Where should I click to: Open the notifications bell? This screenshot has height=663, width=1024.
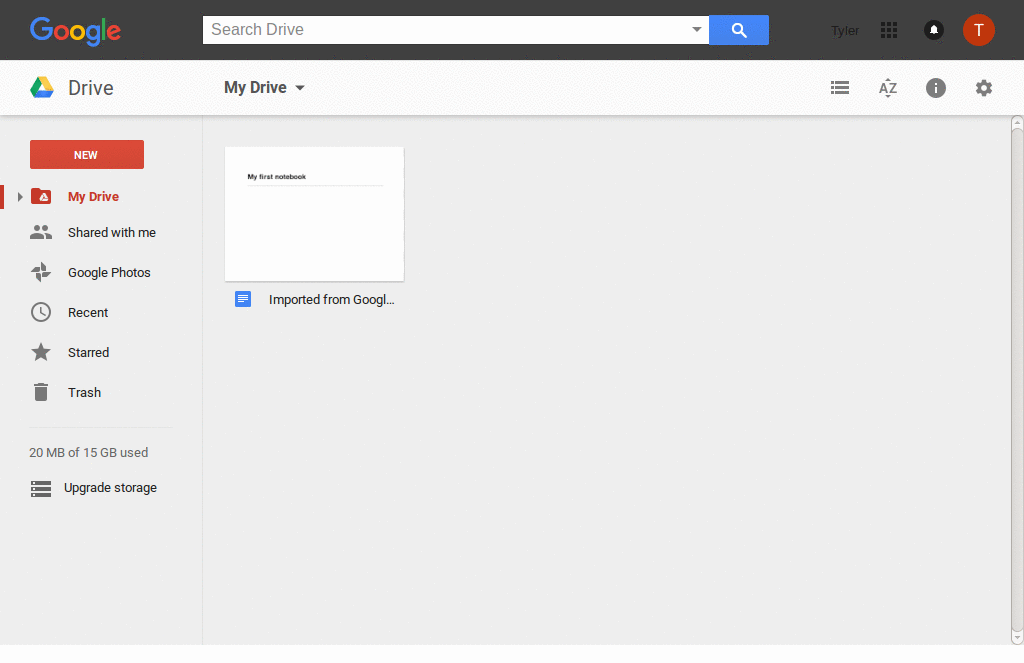click(934, 30)
